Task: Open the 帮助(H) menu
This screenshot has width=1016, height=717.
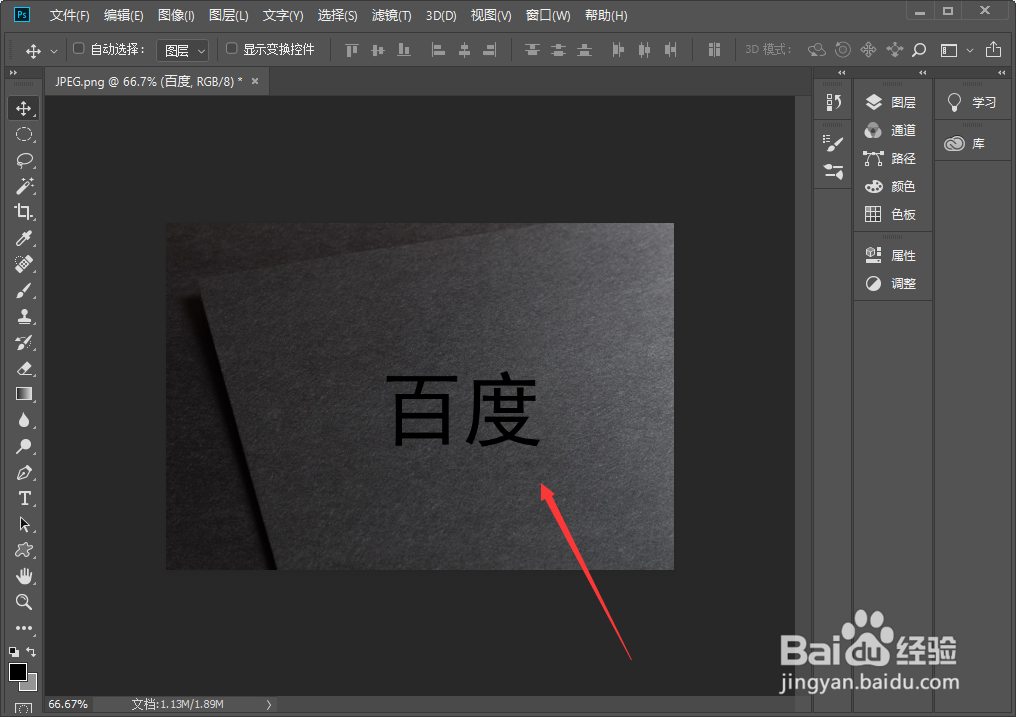Action: click(x=606, y=16)
